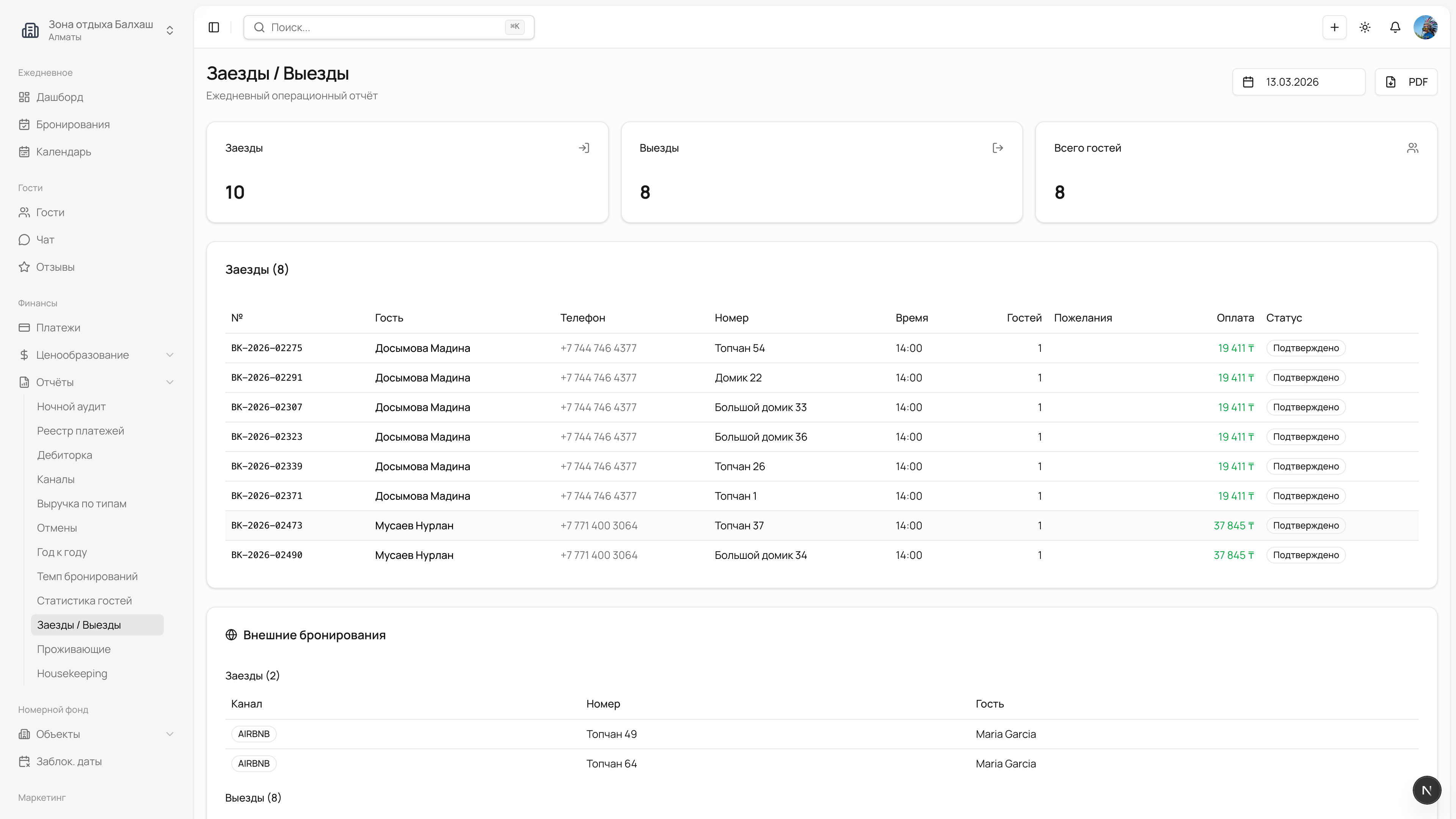
Task: Click the plus icon to add new
Action: [1335, 27]
